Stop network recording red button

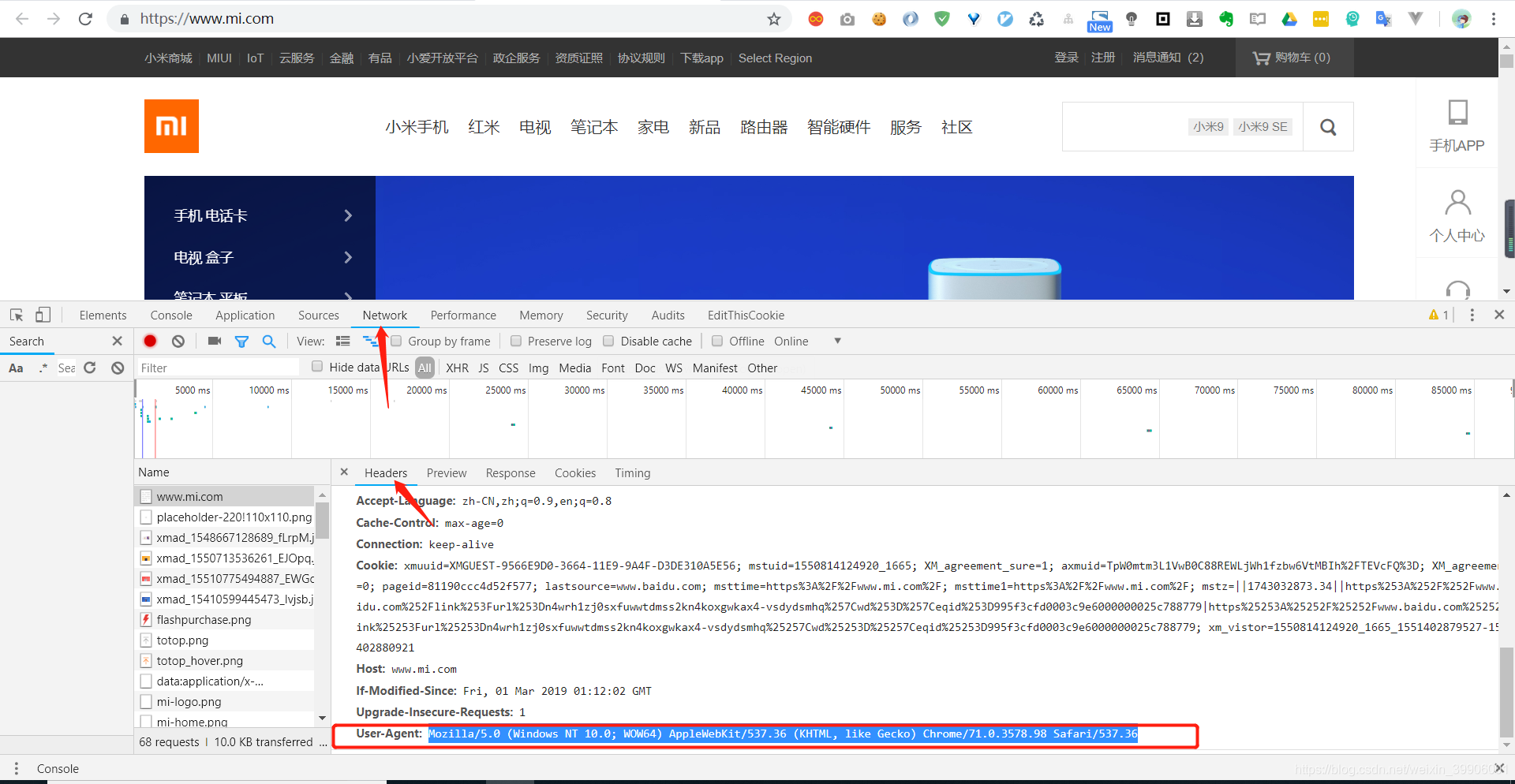click(150, 341)
